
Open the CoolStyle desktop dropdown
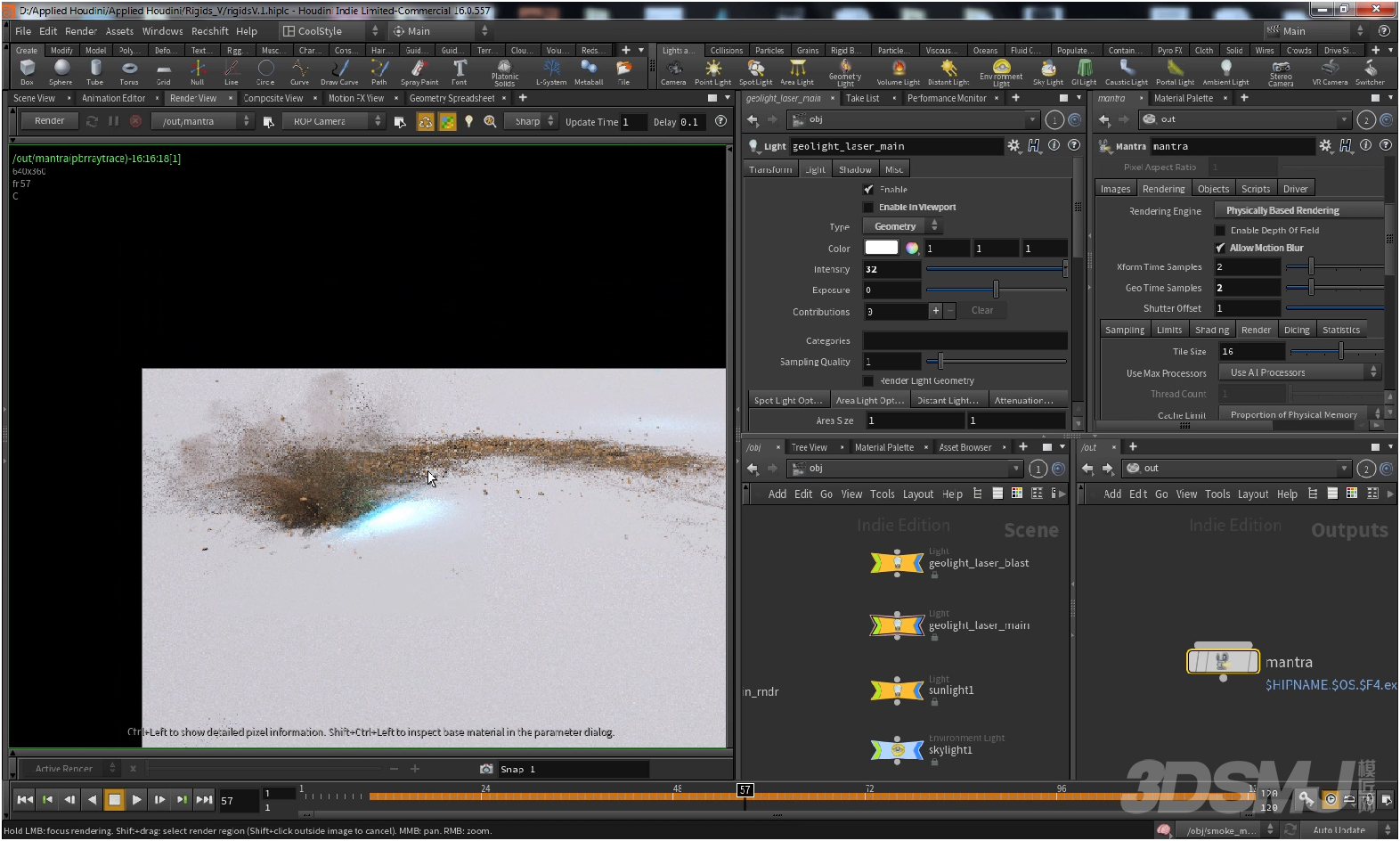point(330,30)
